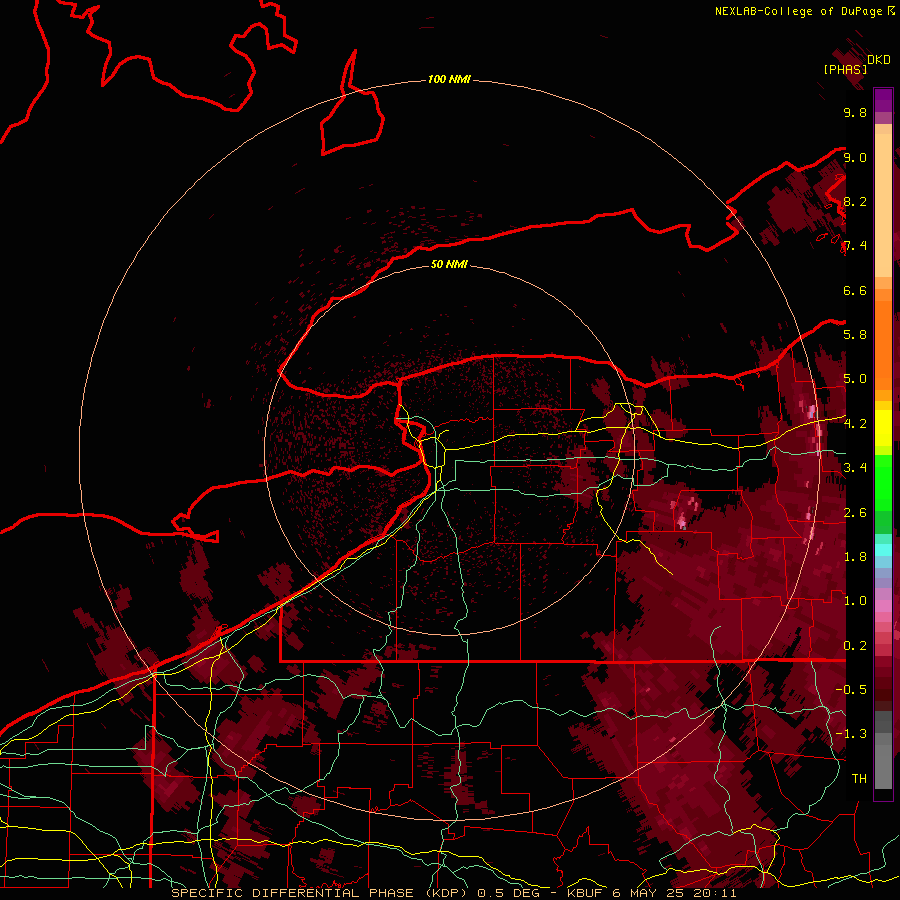
Task: Click the cyan segment of the color bar
Action: coord(883,550)
